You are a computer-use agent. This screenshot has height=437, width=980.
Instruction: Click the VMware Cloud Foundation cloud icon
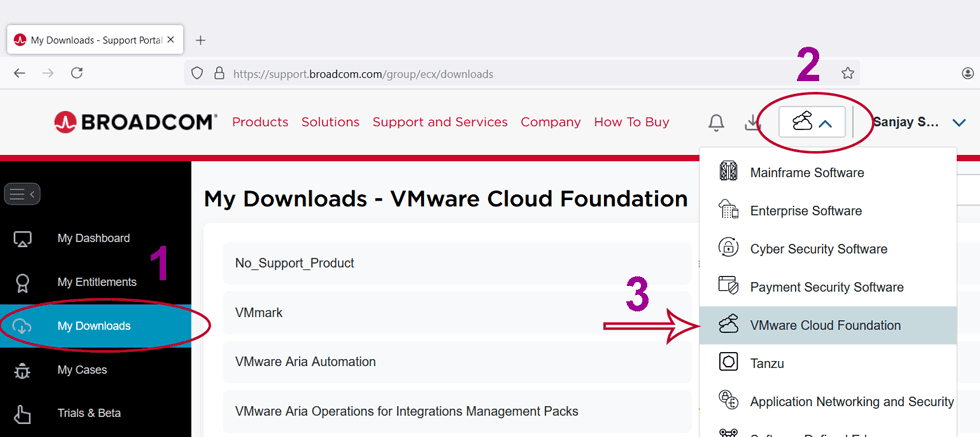pyautogui.click(x=729, y=324)
